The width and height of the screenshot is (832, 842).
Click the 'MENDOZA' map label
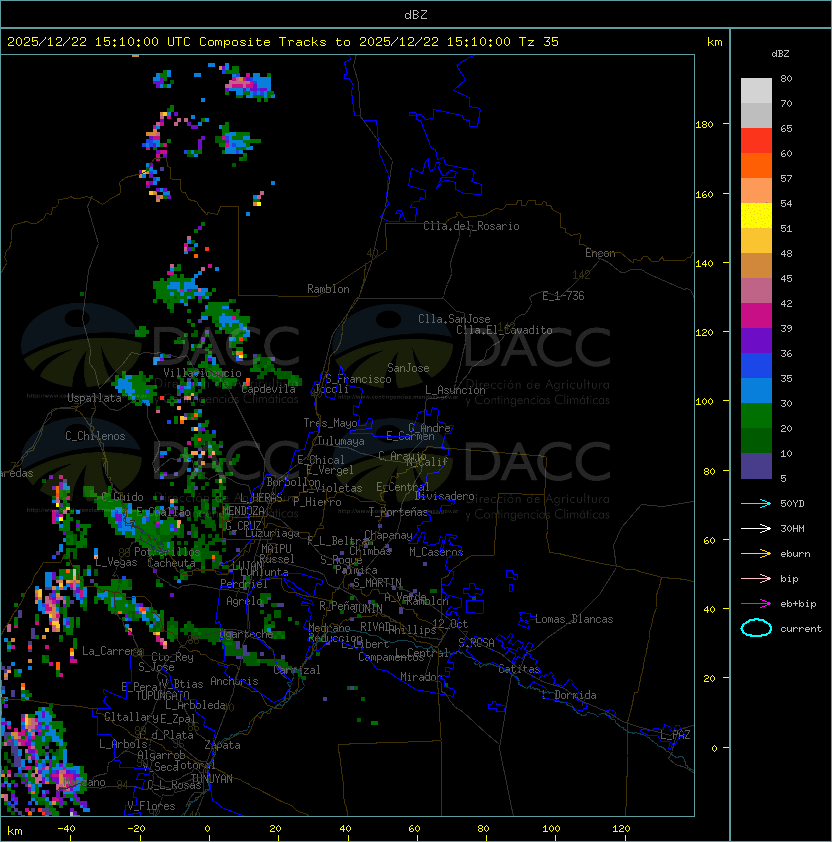coord(243,511)
